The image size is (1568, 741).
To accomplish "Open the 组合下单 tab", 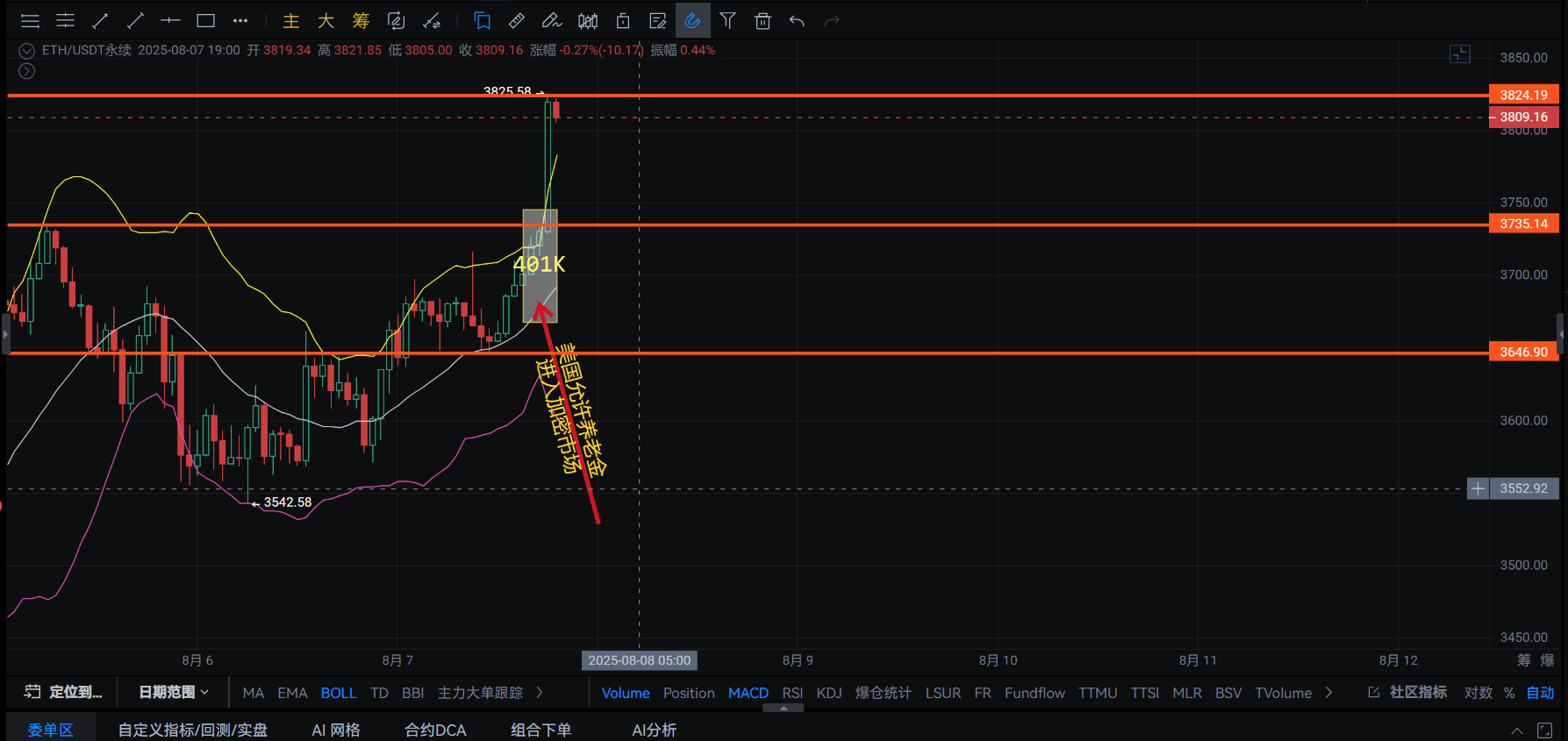I will pos(541,730).
